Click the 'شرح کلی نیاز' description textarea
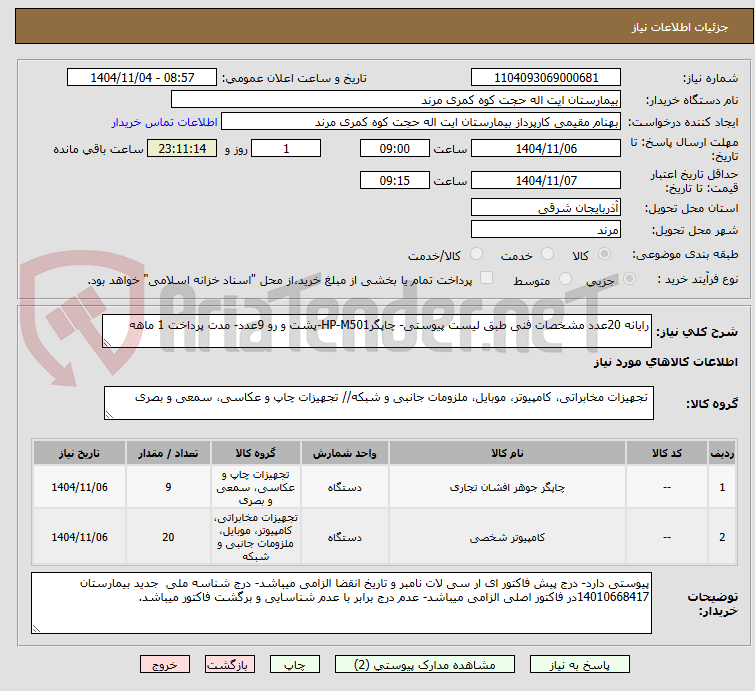 point(377,331)
